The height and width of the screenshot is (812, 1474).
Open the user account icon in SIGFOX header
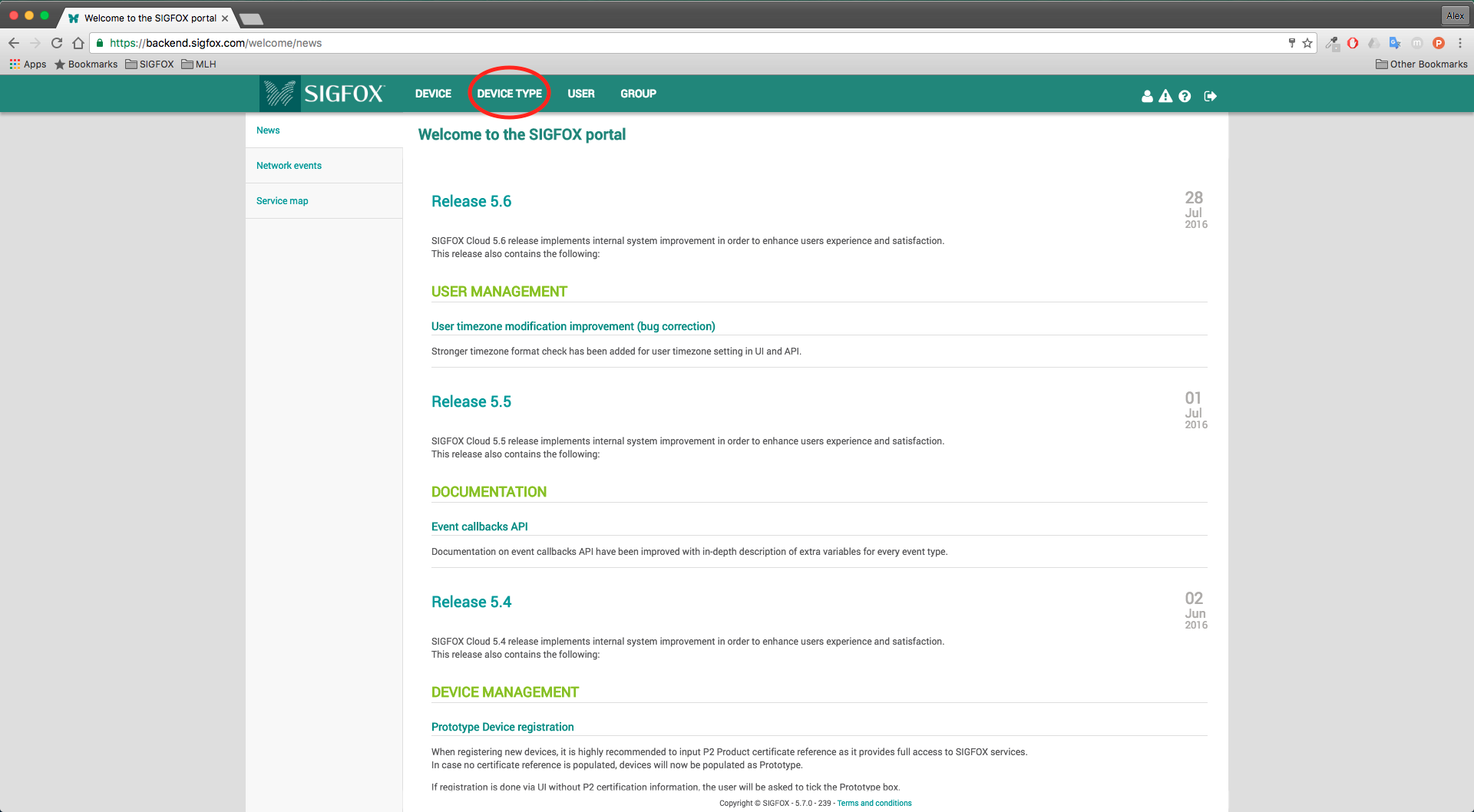(x=1147, y=96)
